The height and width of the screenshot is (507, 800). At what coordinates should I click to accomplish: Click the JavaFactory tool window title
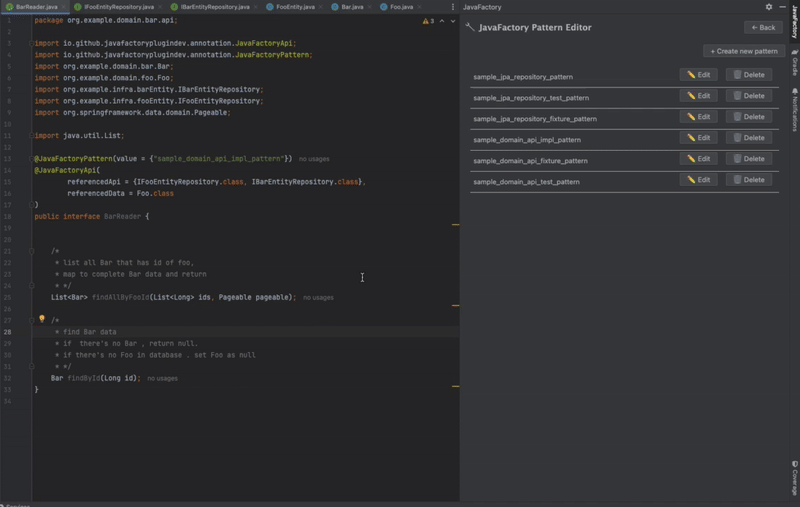[482, 7]
